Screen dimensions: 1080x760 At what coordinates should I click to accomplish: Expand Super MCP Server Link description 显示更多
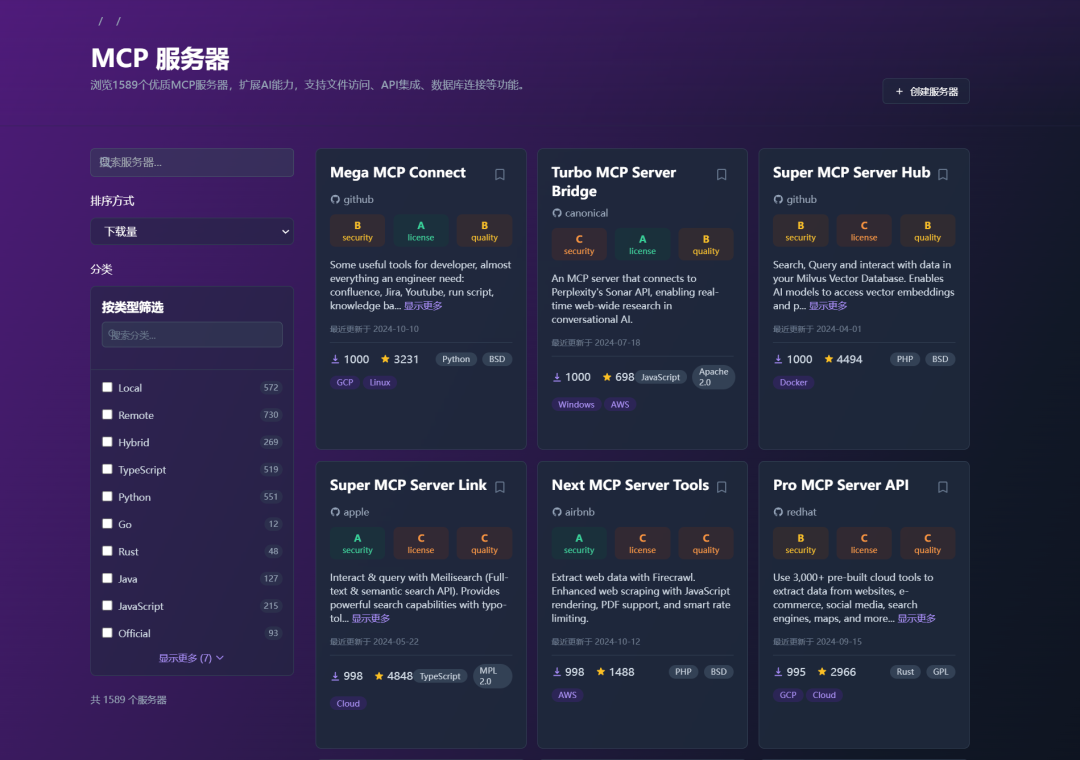click(371, 619)
